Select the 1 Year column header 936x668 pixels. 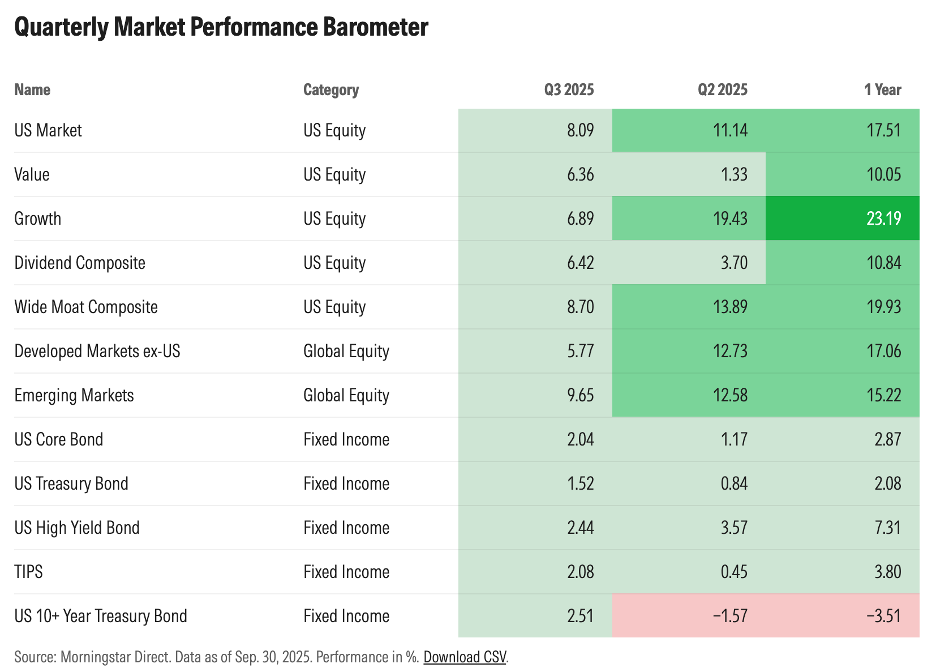point(882,90)
